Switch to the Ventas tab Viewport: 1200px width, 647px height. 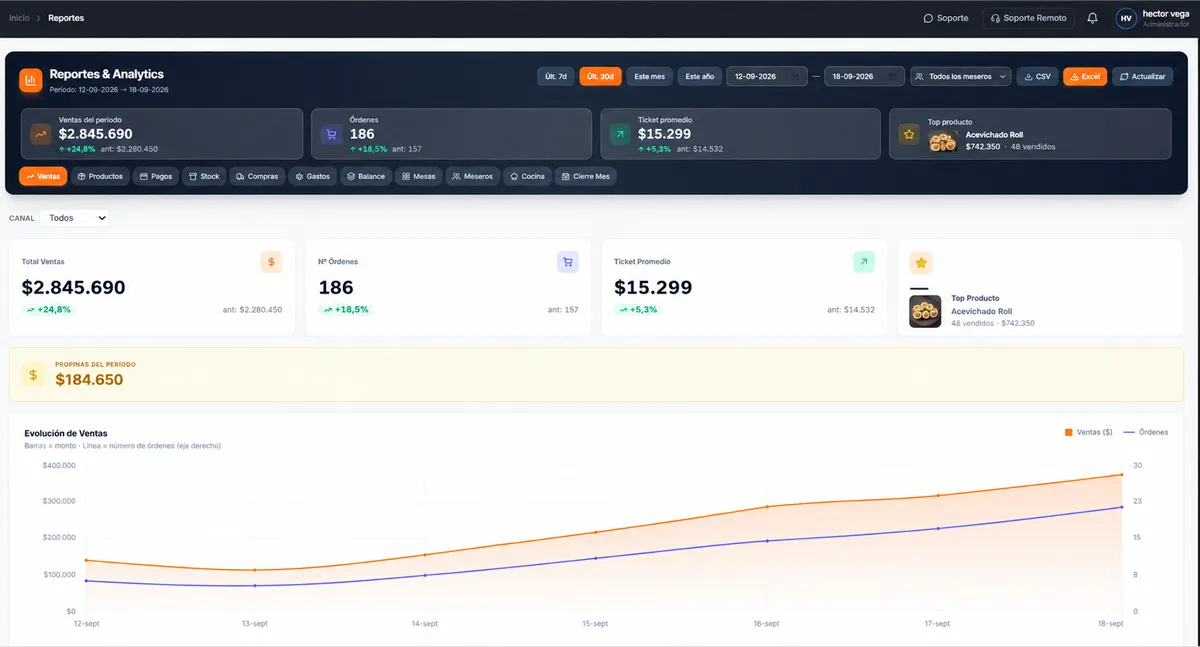[43, 176]
